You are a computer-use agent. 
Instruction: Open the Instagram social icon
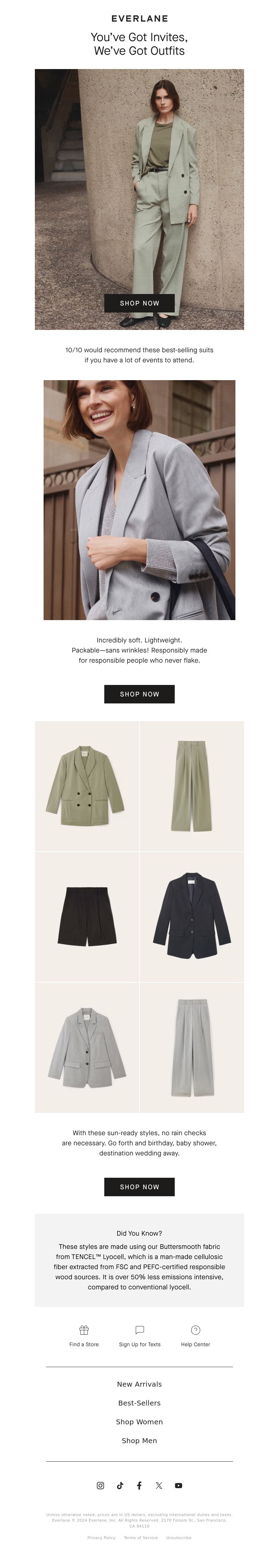[100, 1485]
